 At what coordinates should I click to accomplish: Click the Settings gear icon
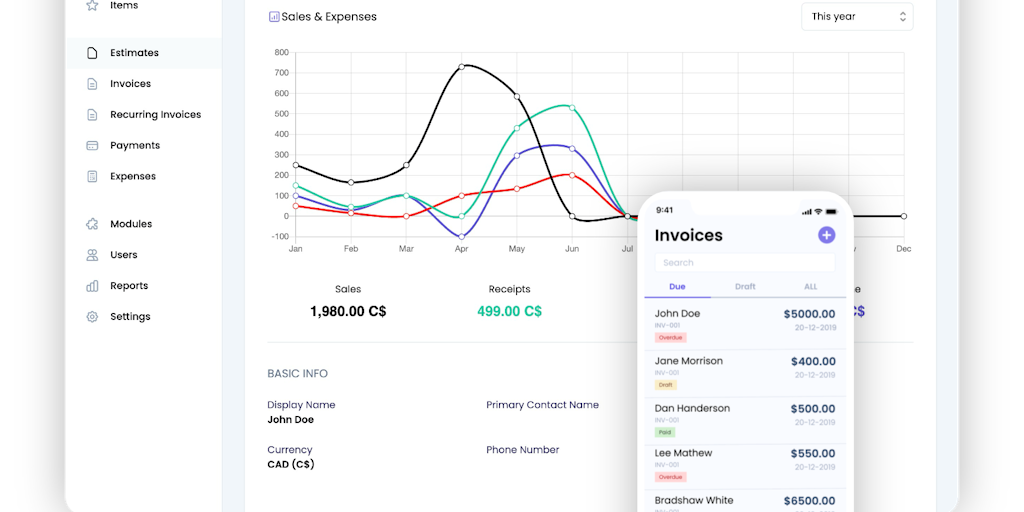[x=92, y=317]
